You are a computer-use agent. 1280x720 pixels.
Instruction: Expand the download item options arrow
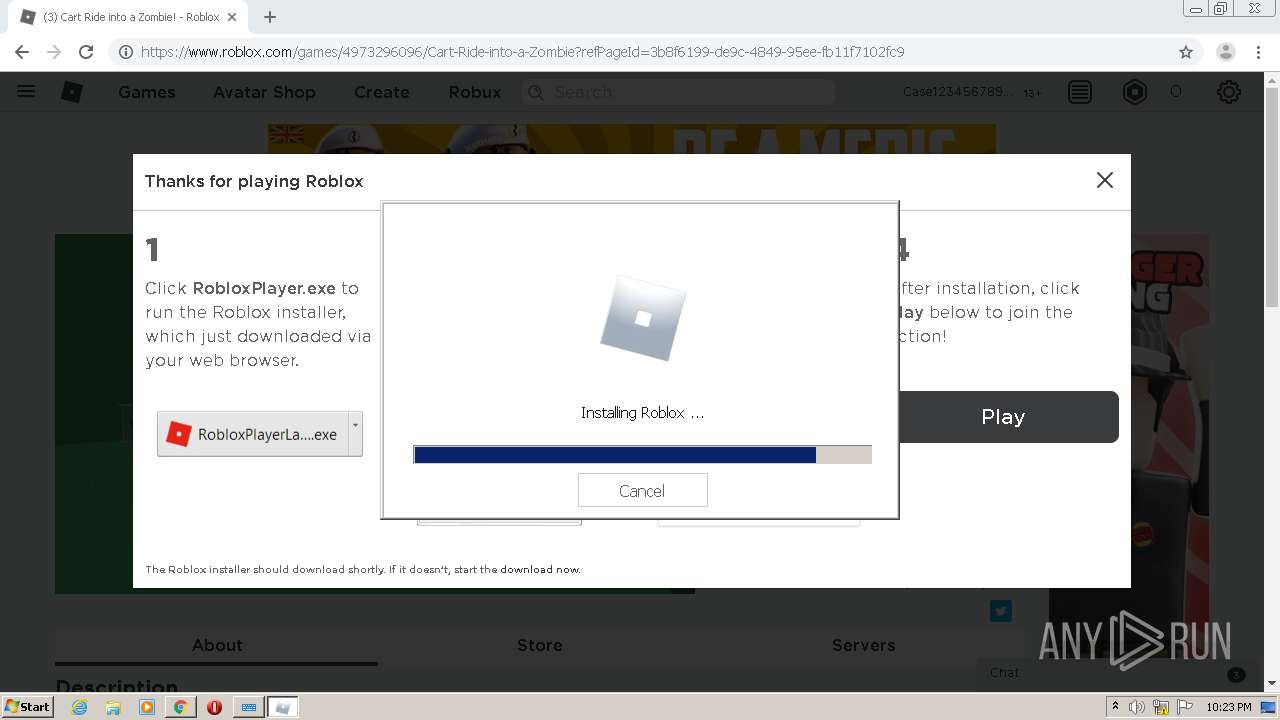(x=354, y=435)
